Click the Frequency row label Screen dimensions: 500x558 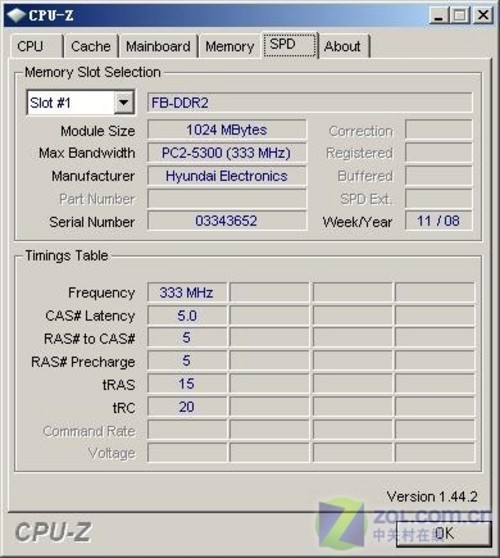pyautogui.click(x=101, y=293)
